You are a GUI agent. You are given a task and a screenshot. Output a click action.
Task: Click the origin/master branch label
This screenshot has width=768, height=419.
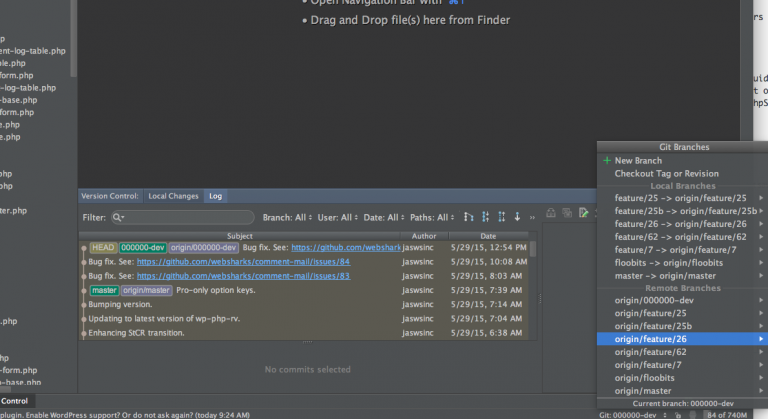point(146,290)
